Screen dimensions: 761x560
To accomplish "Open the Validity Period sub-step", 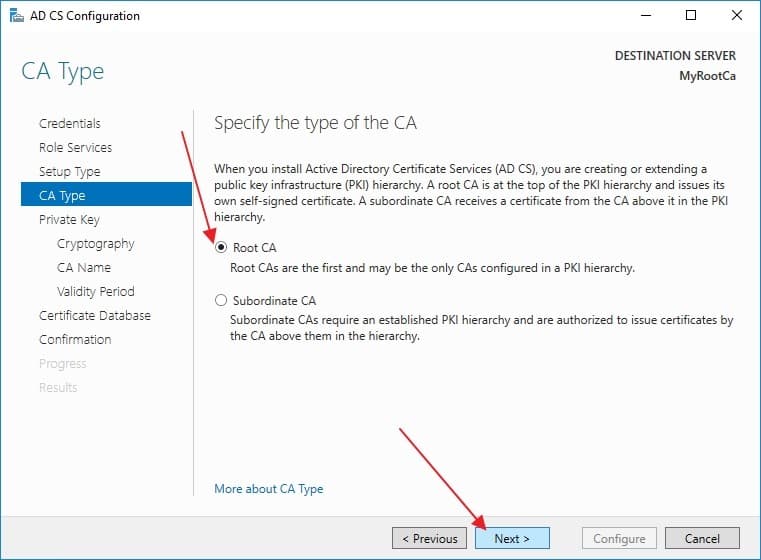I will click(96, 292).
